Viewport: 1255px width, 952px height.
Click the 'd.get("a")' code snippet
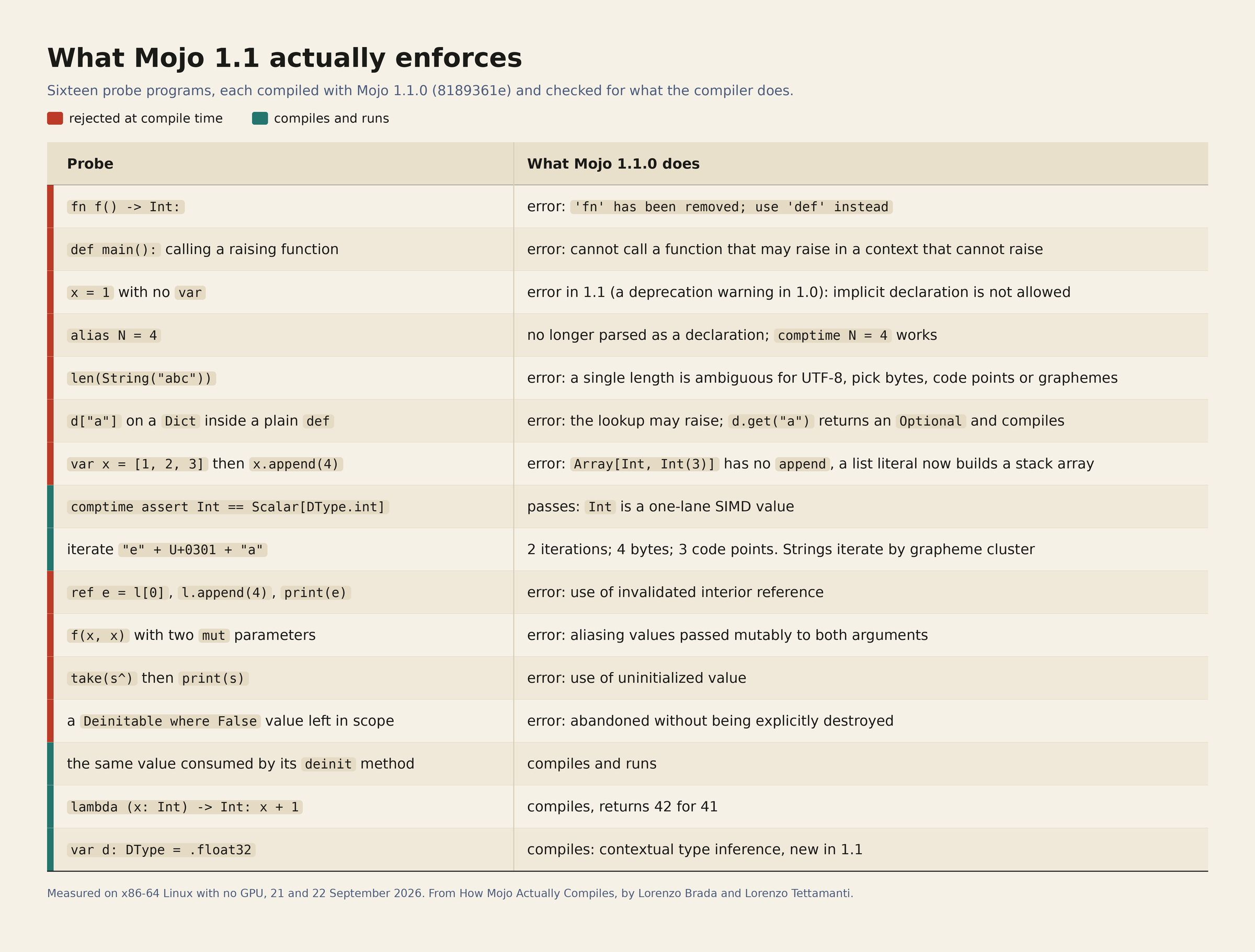pyautogui.click(x=771, y=421)
